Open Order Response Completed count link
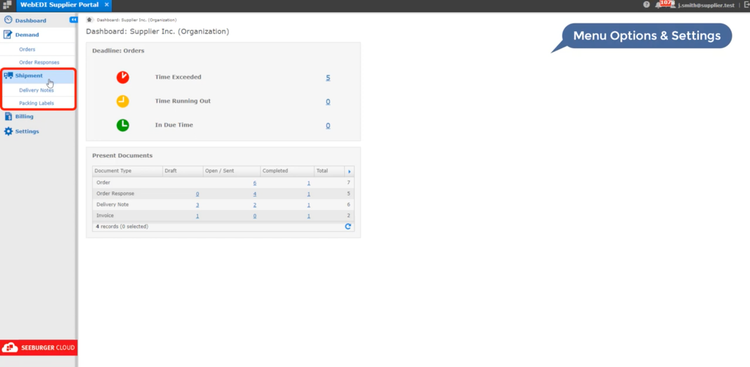The image size is (750, 367). point(309,194)
